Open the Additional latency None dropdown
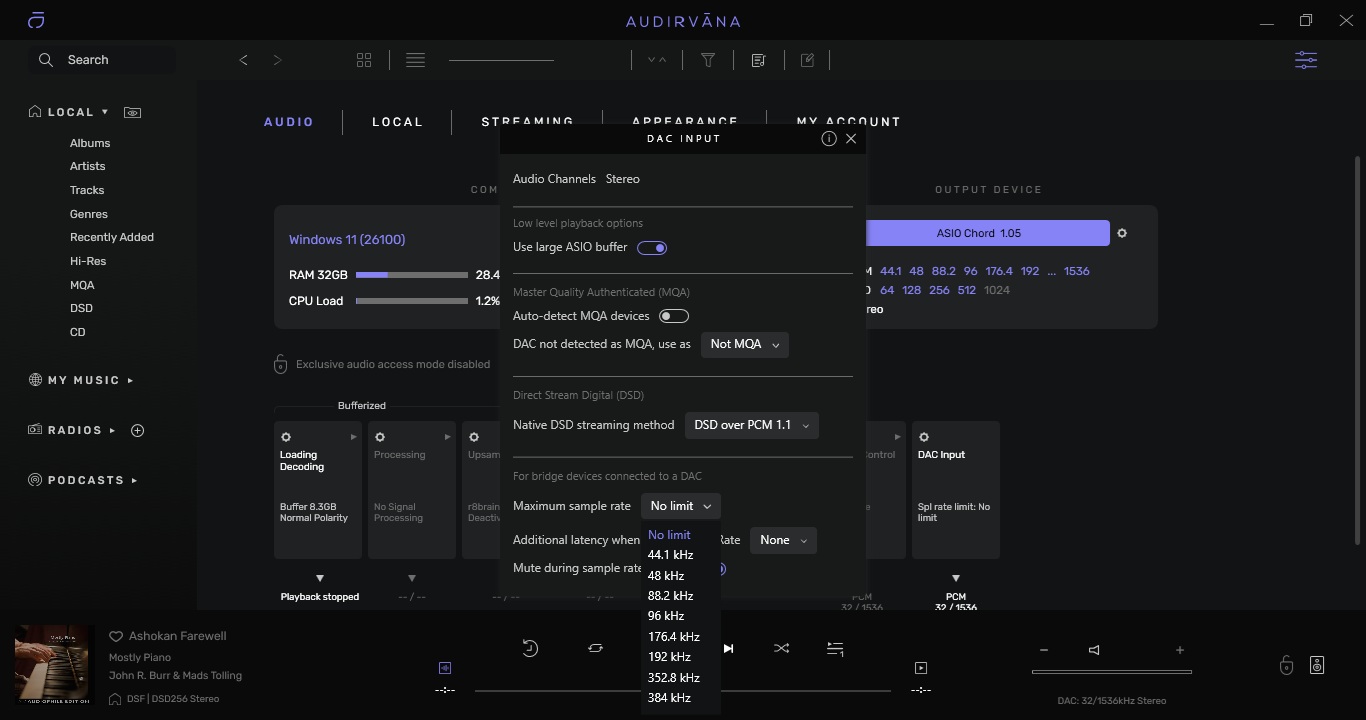1366x720 pixels. pos(783,540)
